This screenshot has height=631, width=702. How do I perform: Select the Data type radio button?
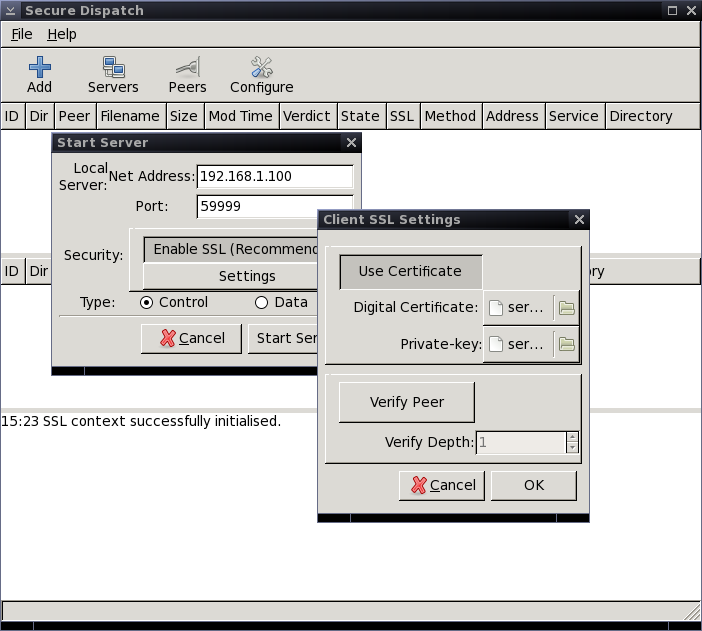click(x=262, y=302)
